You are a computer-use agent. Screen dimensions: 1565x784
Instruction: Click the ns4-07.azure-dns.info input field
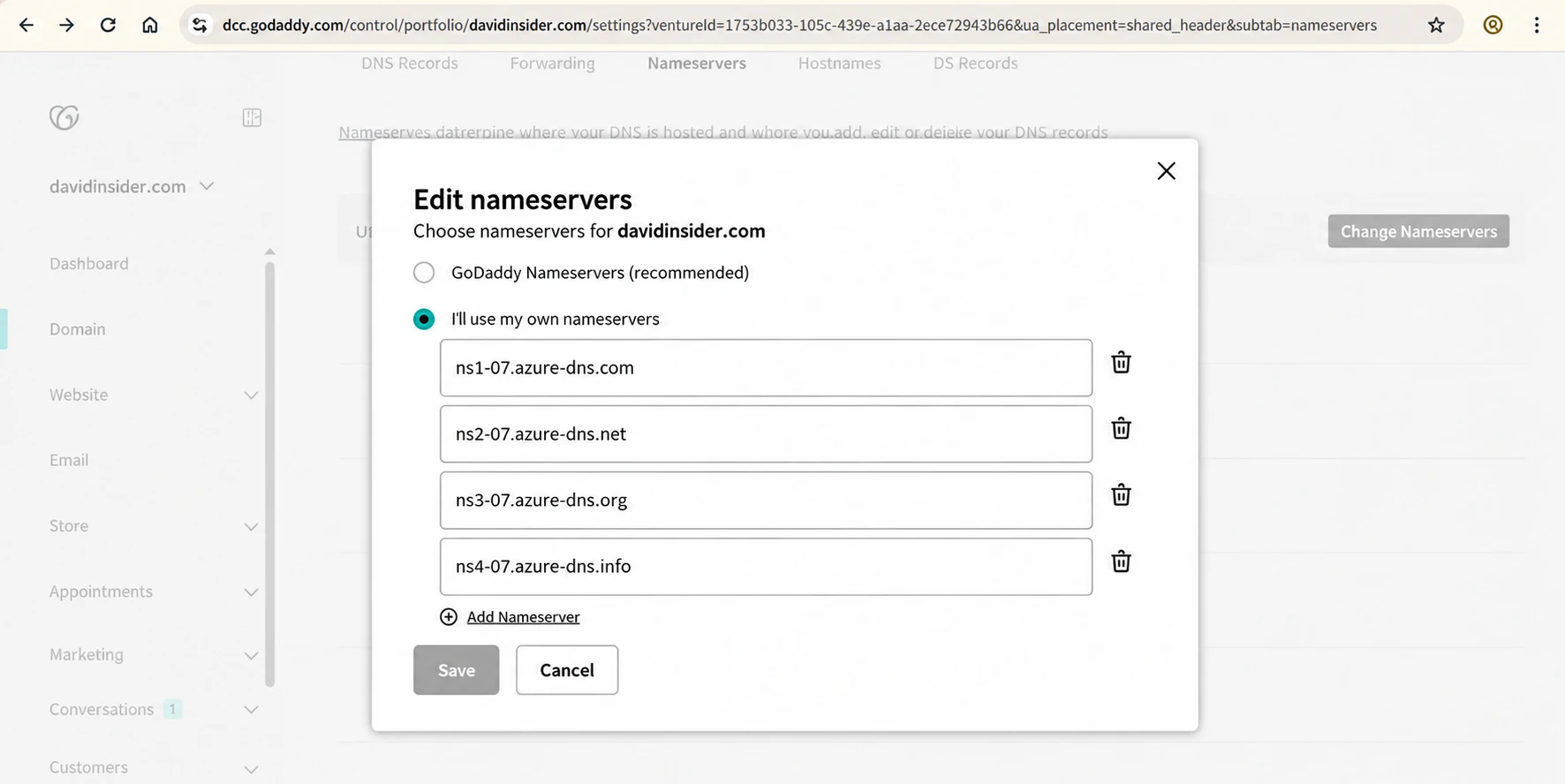pos(766,566)
